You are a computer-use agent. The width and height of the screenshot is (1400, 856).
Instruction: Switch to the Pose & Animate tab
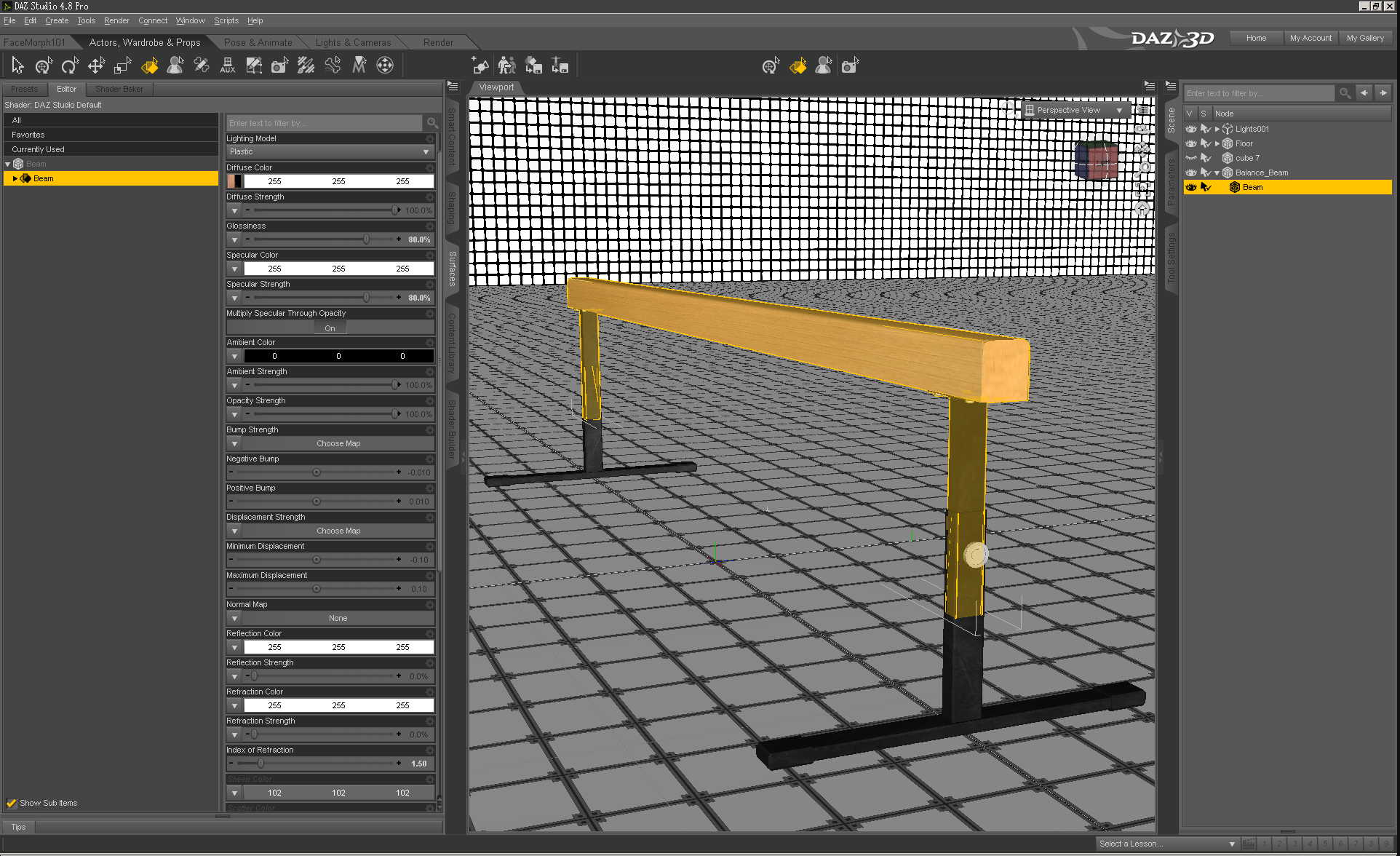258,42
